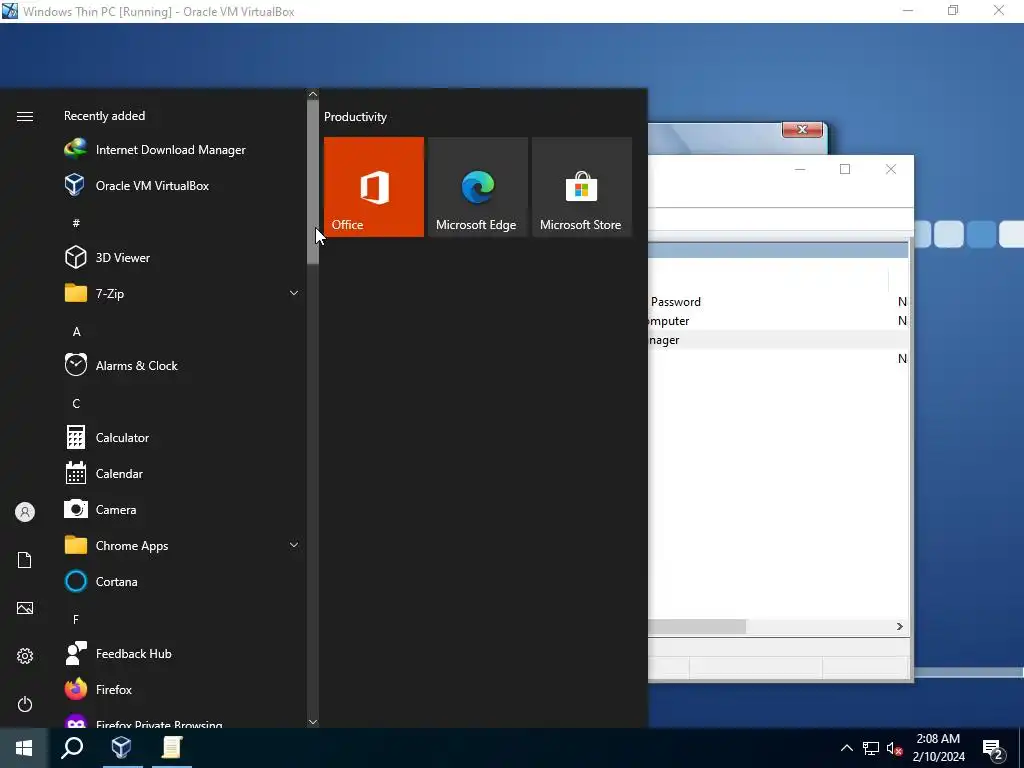Click the Recently added heading
Screen dimensions: 1024x768
104,116
